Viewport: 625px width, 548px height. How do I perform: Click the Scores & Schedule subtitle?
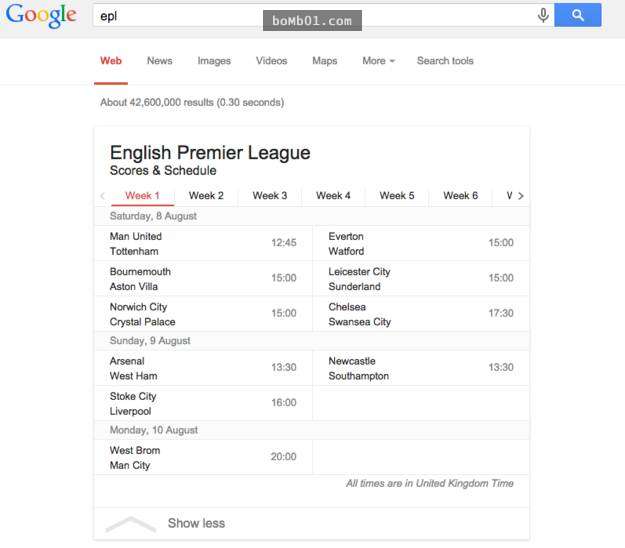pyautogui.click(x=163, y=171)
